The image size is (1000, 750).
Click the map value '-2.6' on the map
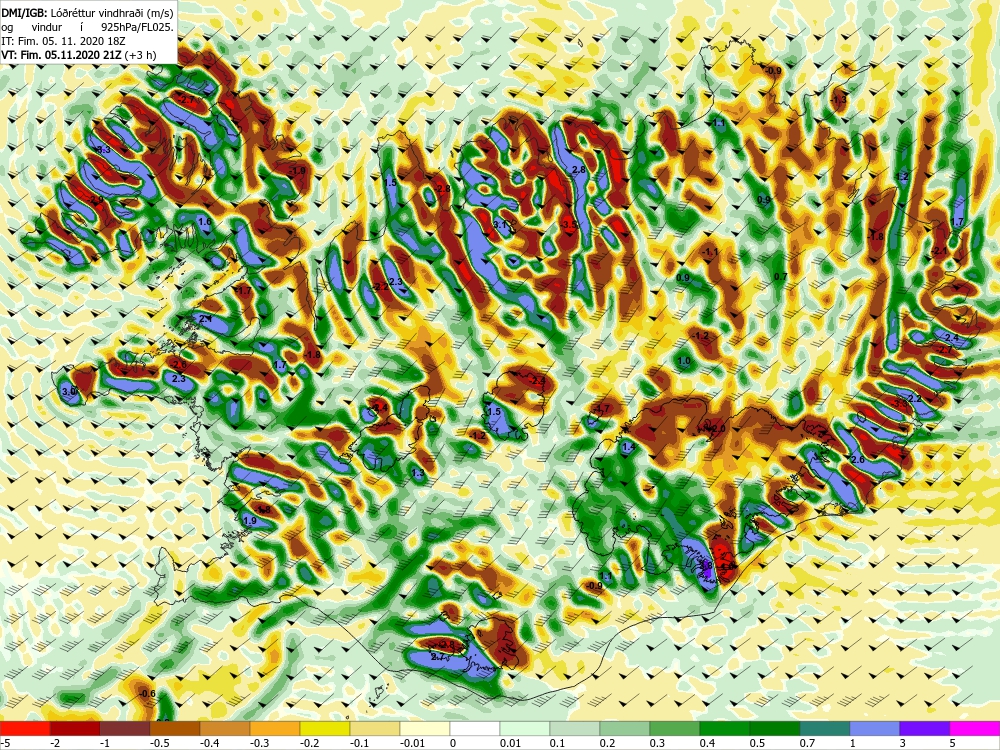click(x=179, y=365)
